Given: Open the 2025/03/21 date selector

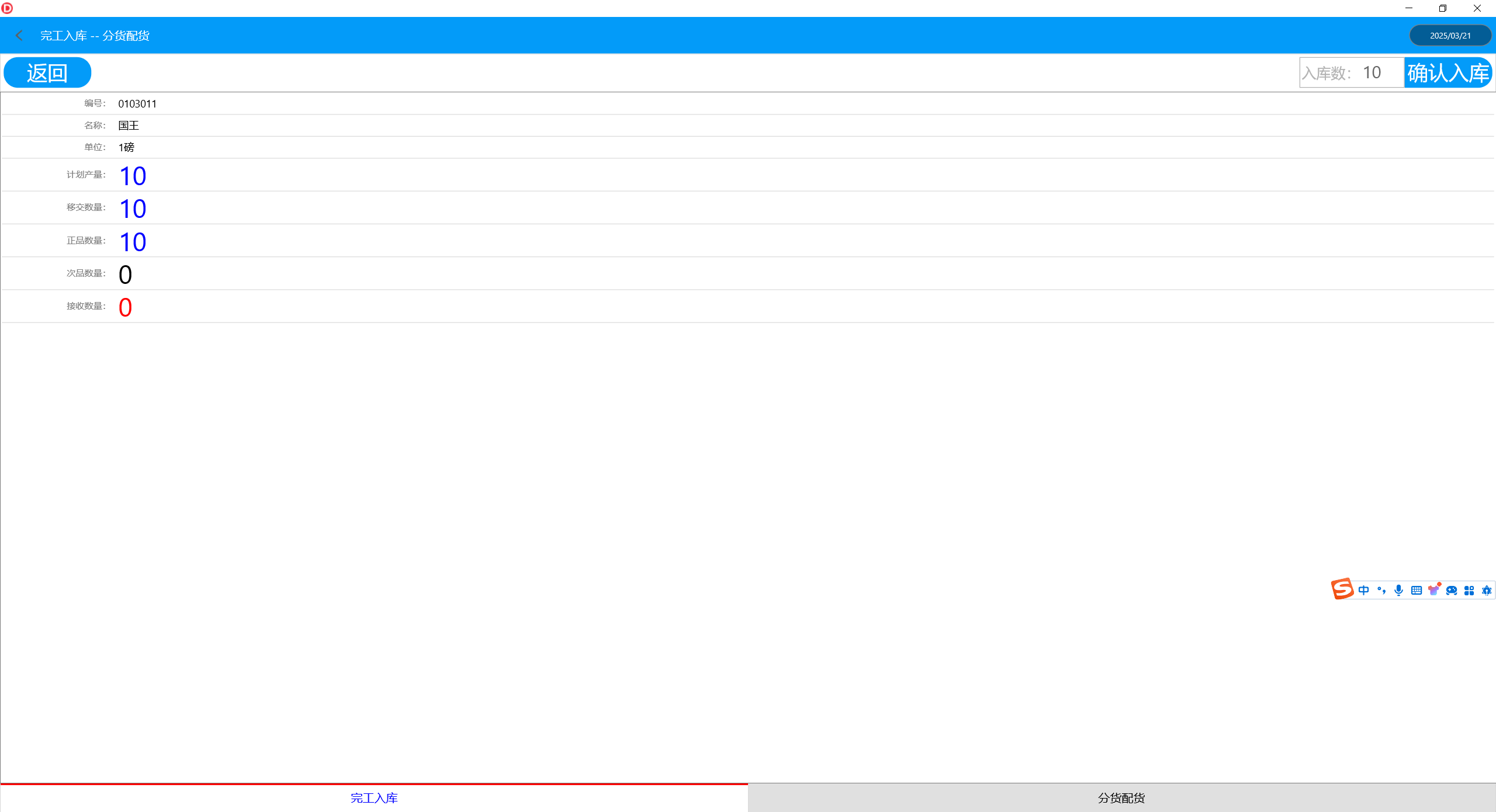Looking at the screenshot, I should pos(1450,36).
